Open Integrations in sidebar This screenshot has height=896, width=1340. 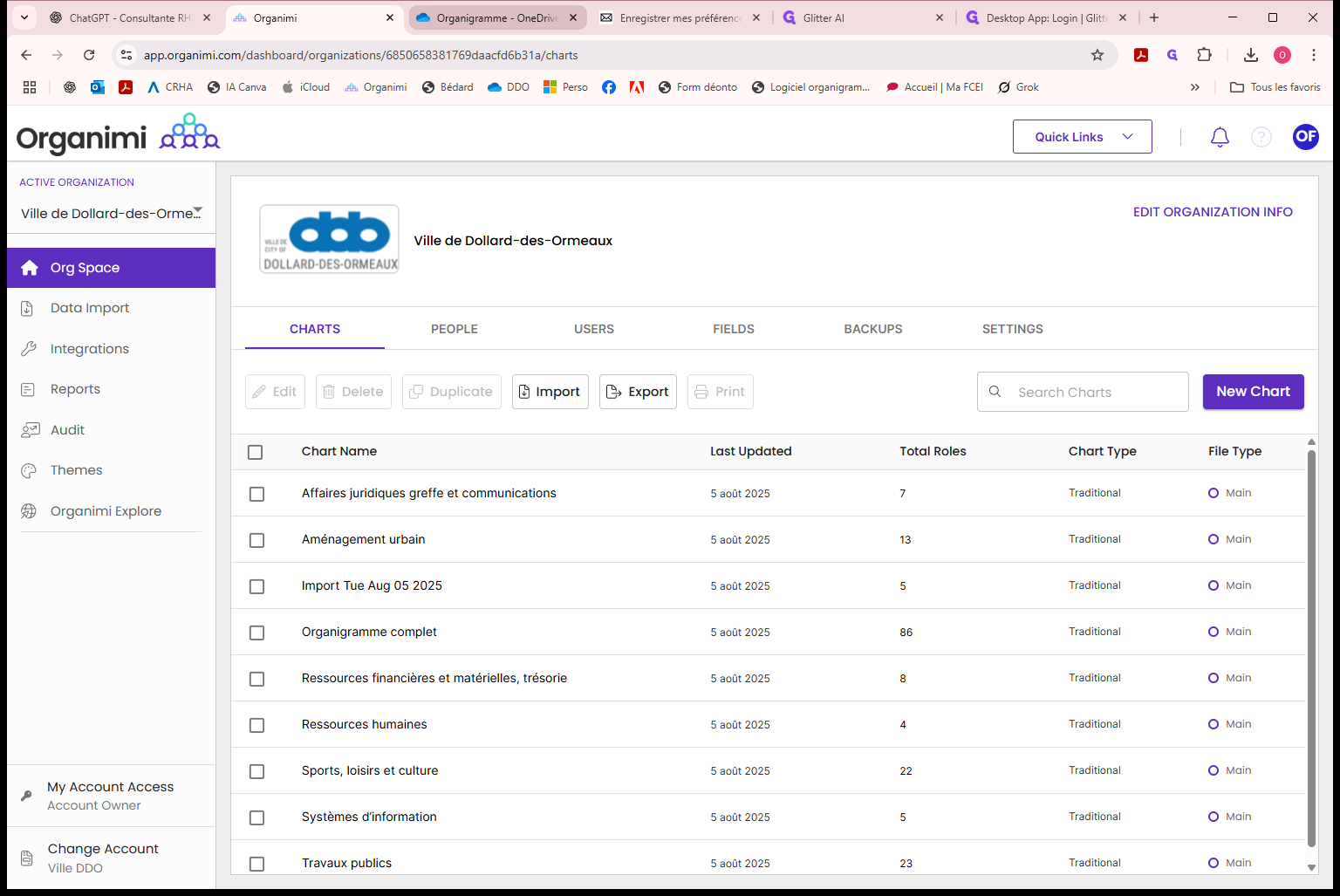(x=112, y=349)
